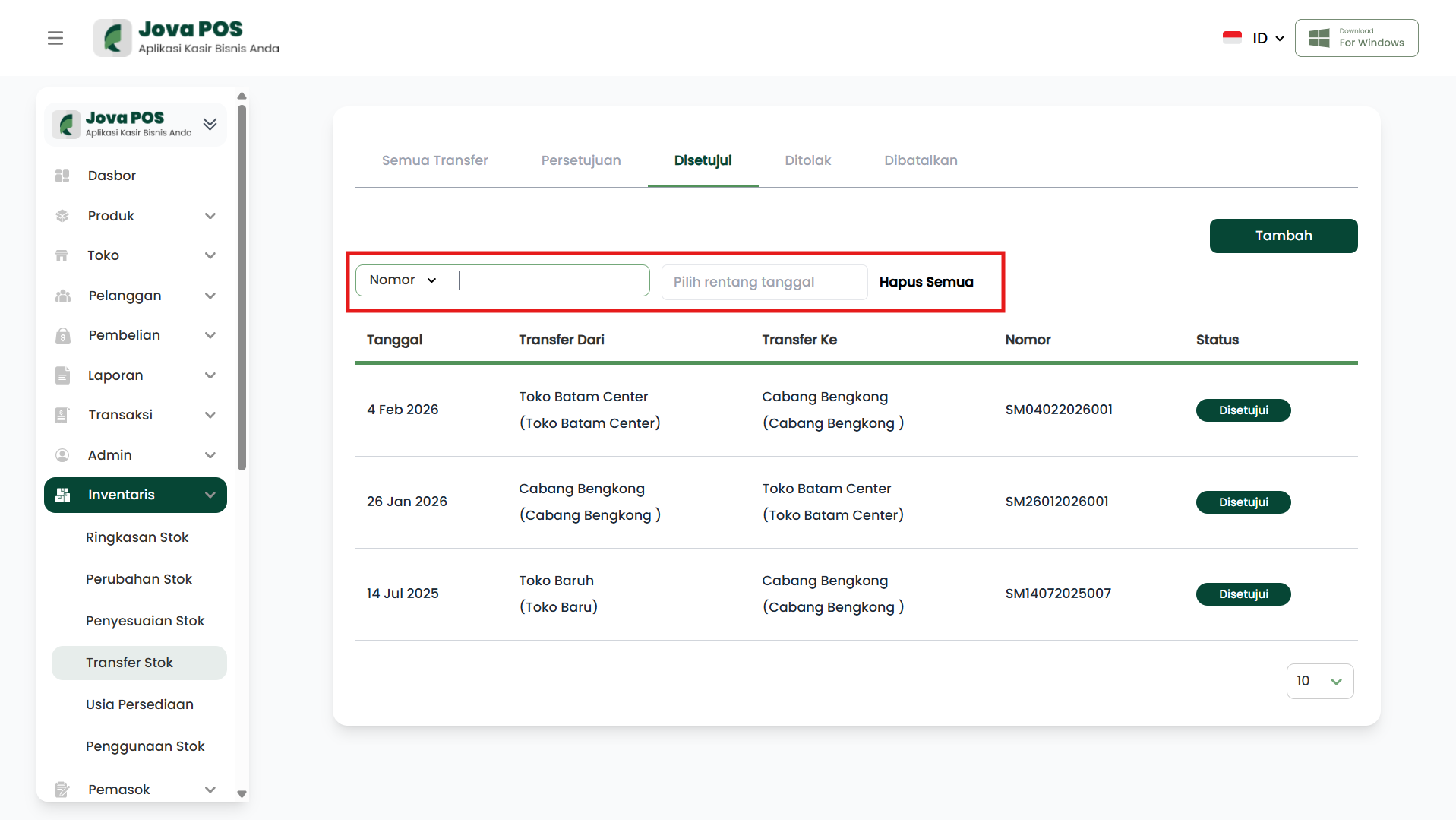The height and width of the screenshot is (820, 1456).
Task: Open the rows-per-page dropdown showing 10
Action: click(x=1319, y=681)
